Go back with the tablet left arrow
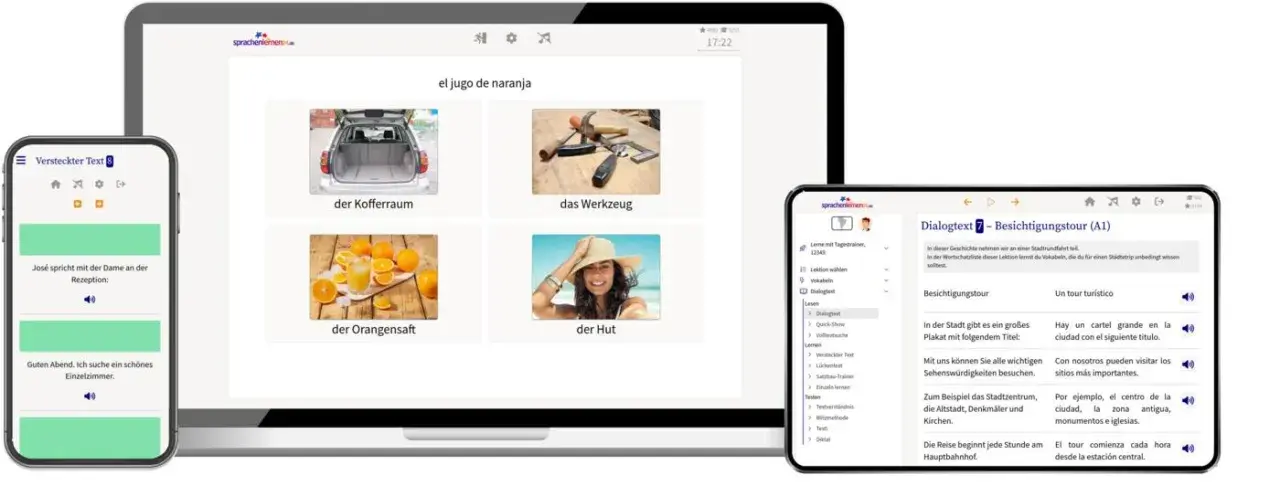 tap(967, 201)
